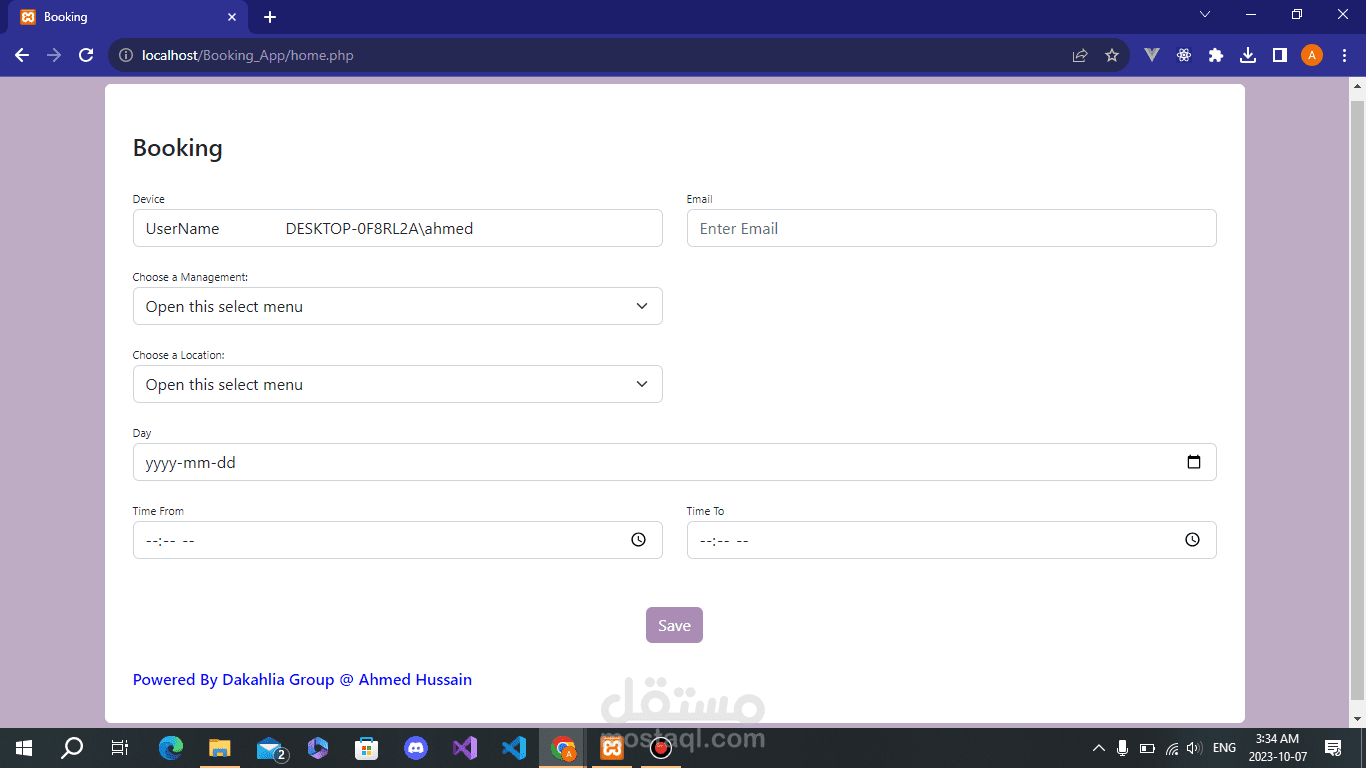Go back to previous page
Image resolution: width=1366 pixels, height=768 pixels.
[22, 56]
